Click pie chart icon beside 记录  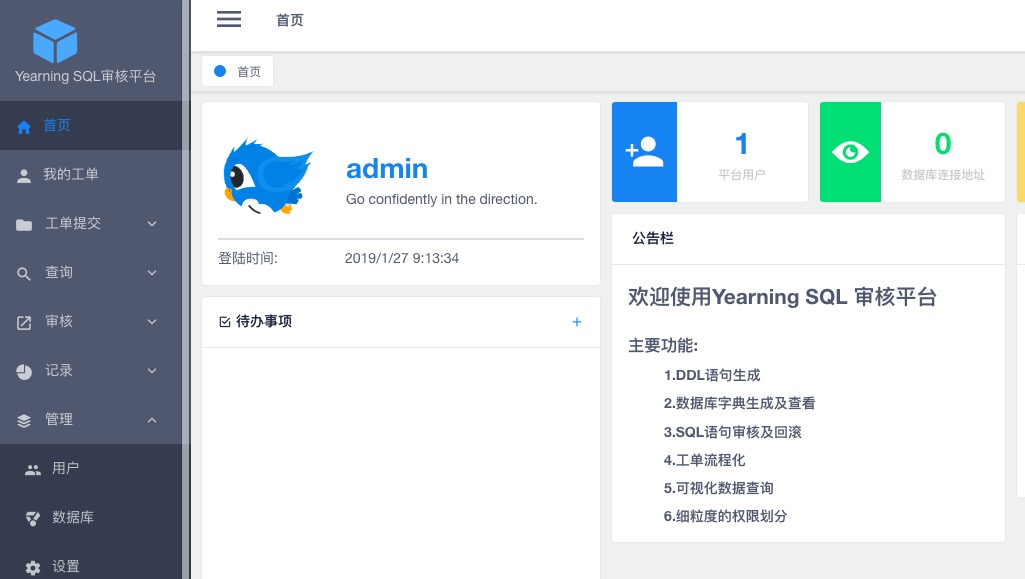24,371
